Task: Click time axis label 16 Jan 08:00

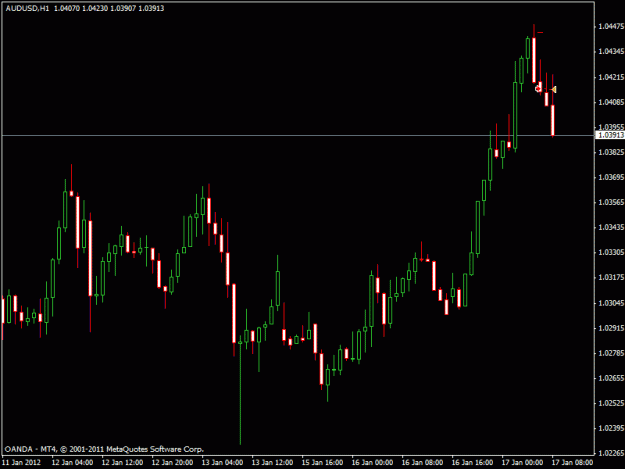Action: [422, 462]
